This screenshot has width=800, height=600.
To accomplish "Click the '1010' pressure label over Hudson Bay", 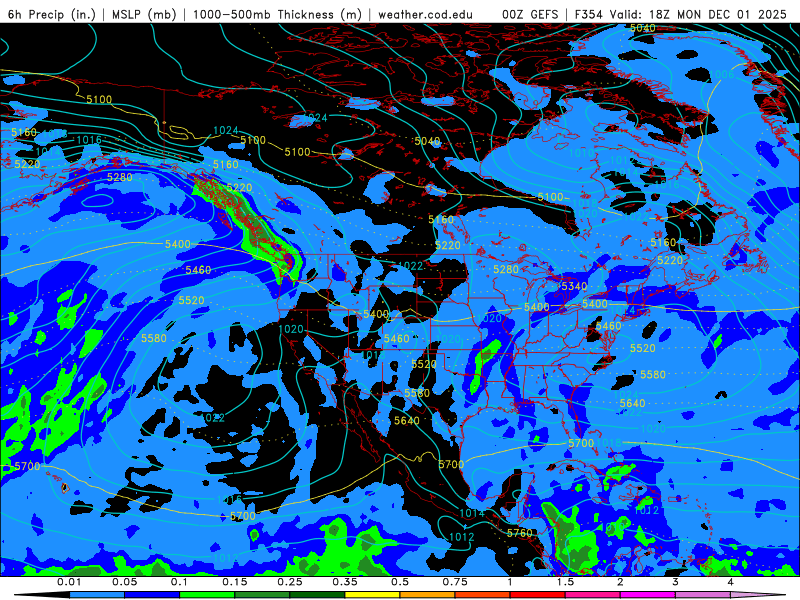I will tap(581, 153).
